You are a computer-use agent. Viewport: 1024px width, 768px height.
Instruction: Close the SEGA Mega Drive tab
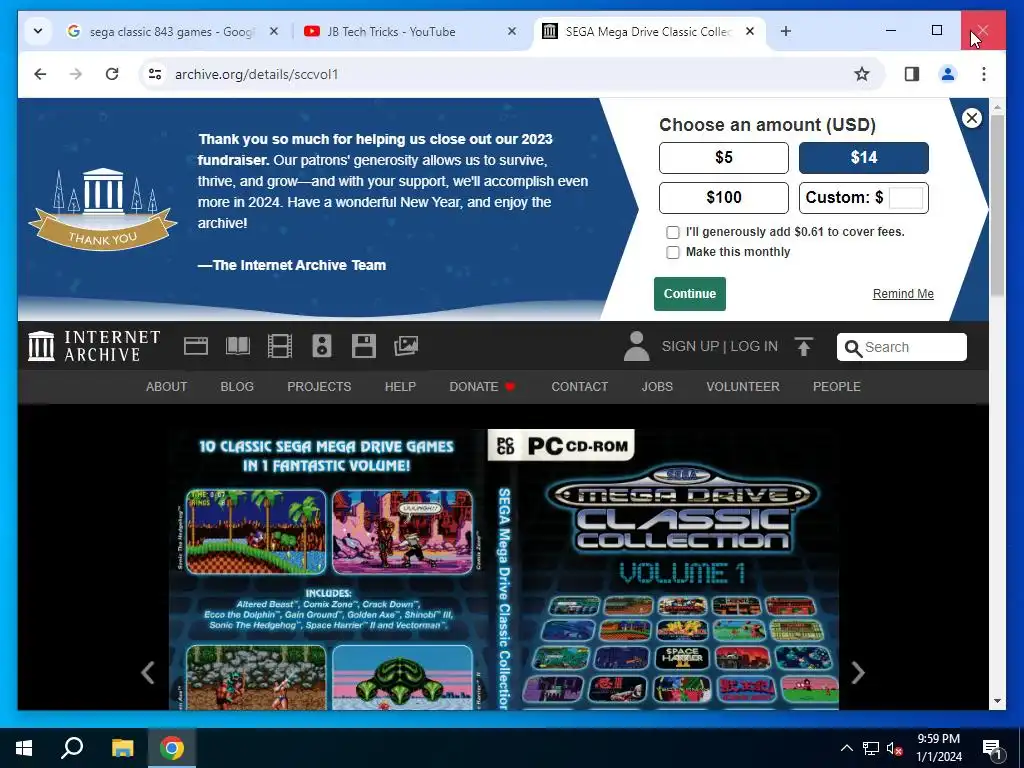(x=750, y=31)
